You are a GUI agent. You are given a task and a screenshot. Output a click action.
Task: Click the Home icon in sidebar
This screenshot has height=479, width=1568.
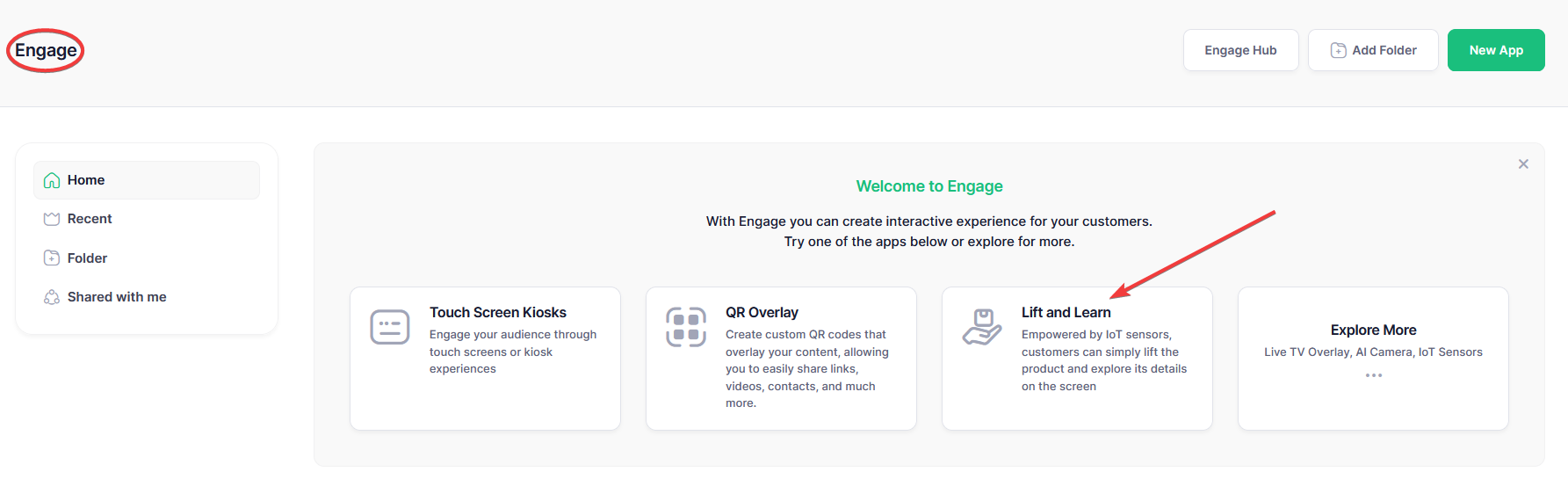point(52,180)
